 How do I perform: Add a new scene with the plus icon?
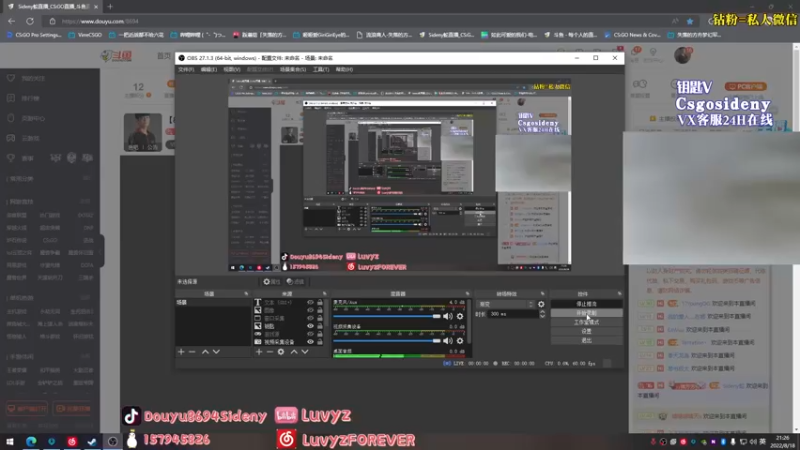click(x=181, y=352)
